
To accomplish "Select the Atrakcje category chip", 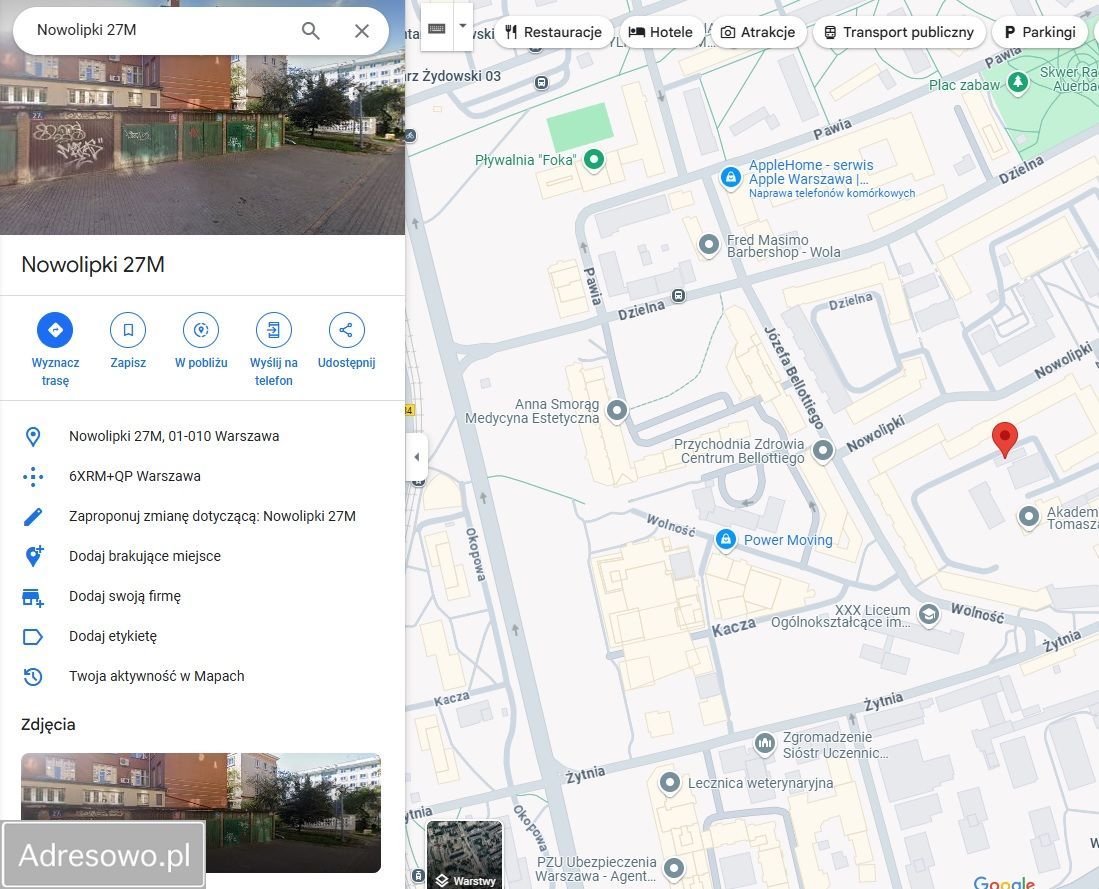I will coord(758,31).
